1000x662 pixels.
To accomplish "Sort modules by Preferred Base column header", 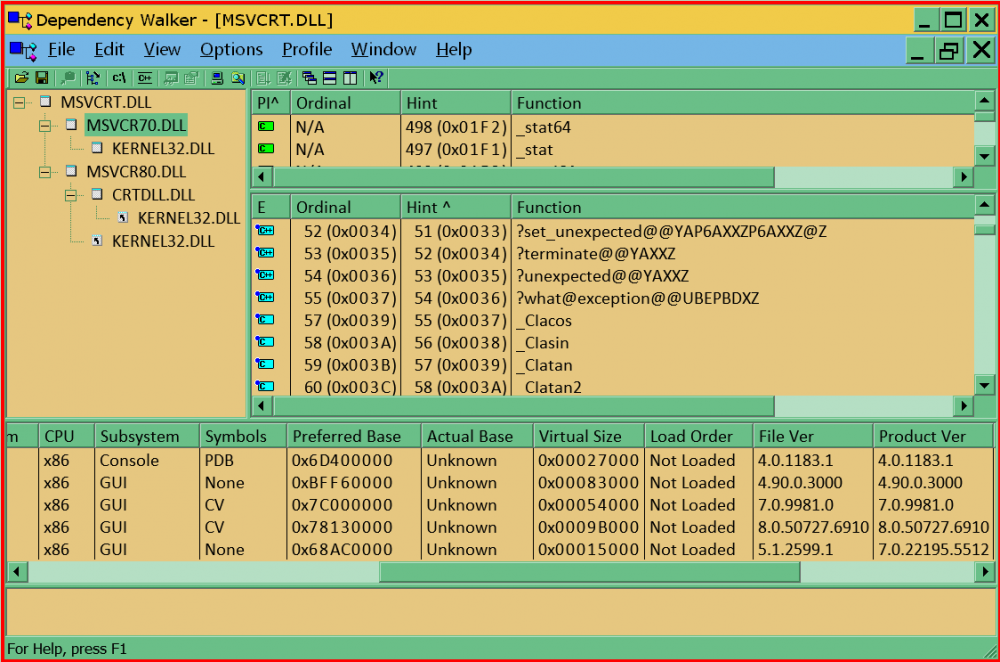I will click(x=345, y=436).
